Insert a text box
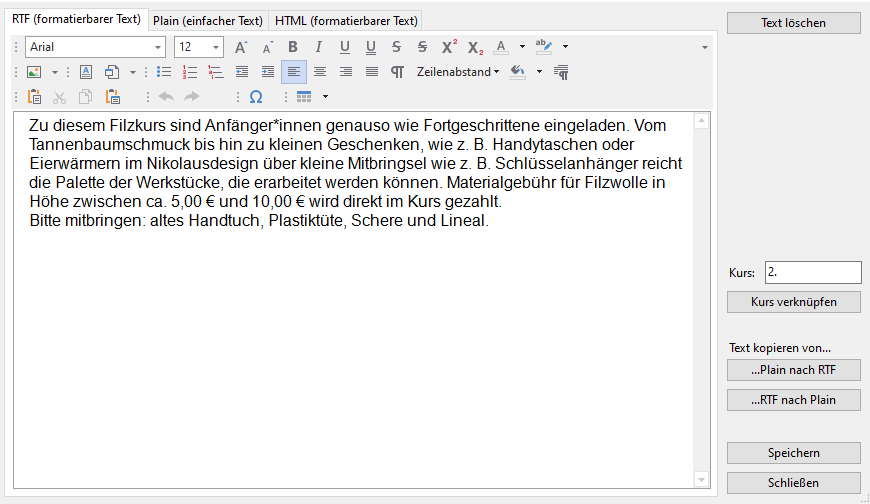 tap(86, 72)
